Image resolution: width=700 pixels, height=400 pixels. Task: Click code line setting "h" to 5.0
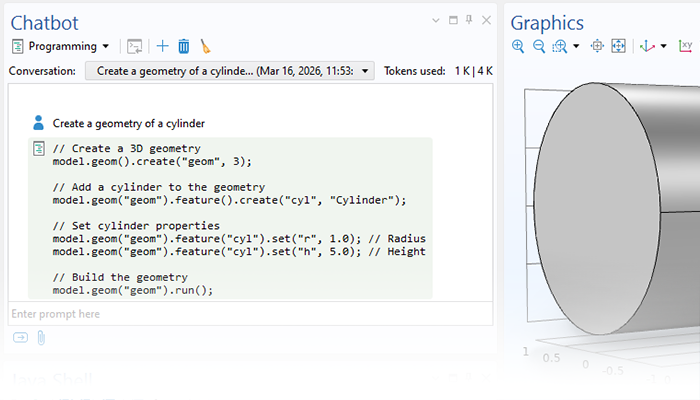(x=239, y=252)
